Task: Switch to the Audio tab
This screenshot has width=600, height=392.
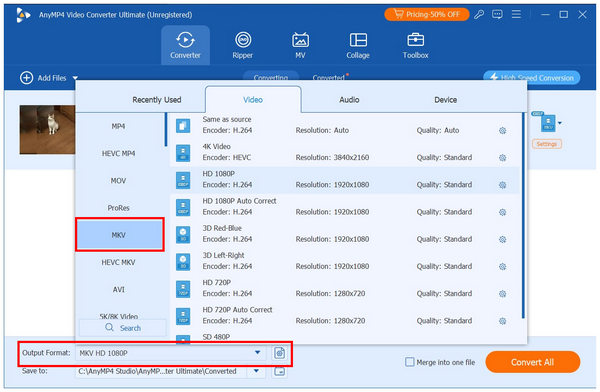Action: pyautogui.click(x=349, y=100)
